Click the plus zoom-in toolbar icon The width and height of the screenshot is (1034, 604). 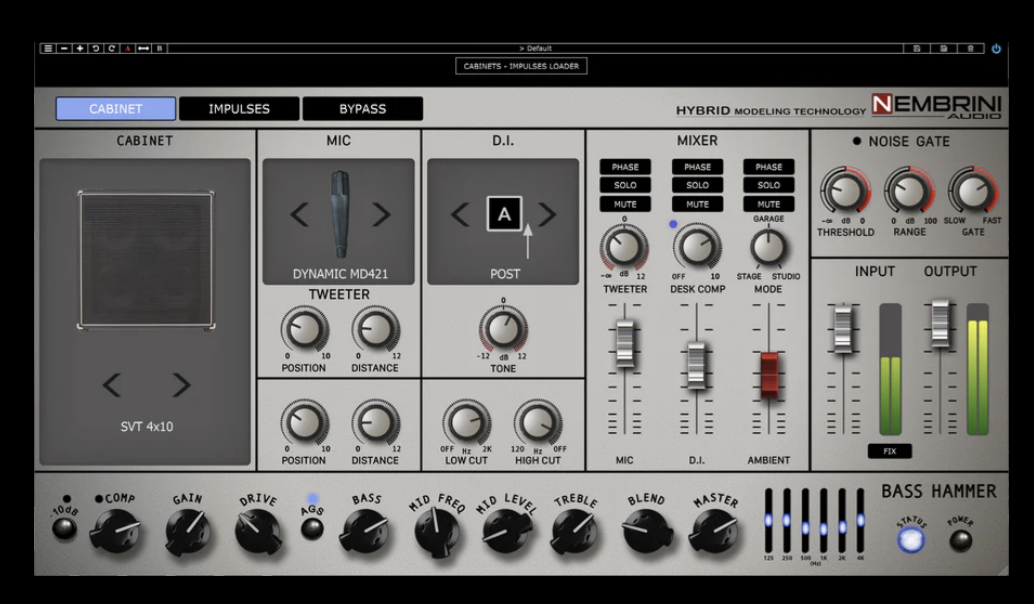[x=80, y=48]
